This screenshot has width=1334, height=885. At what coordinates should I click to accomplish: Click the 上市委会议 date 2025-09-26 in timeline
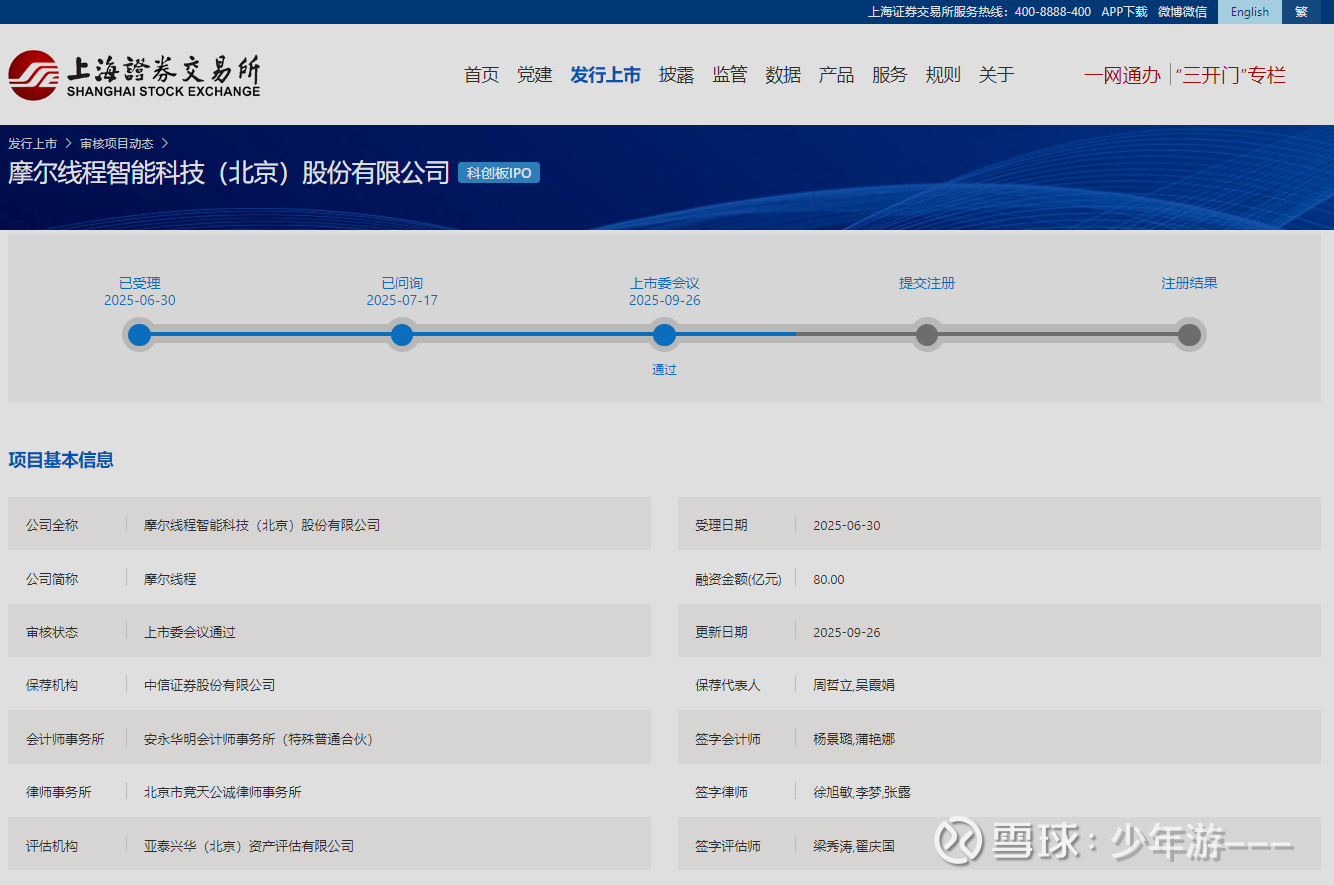point(665,301)
